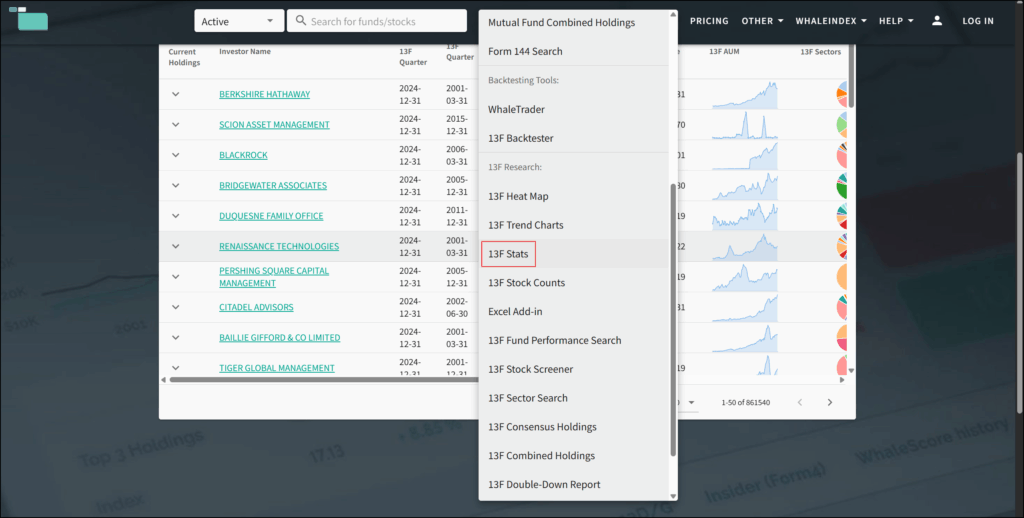Expand Pershing Square holdings row

176,276
